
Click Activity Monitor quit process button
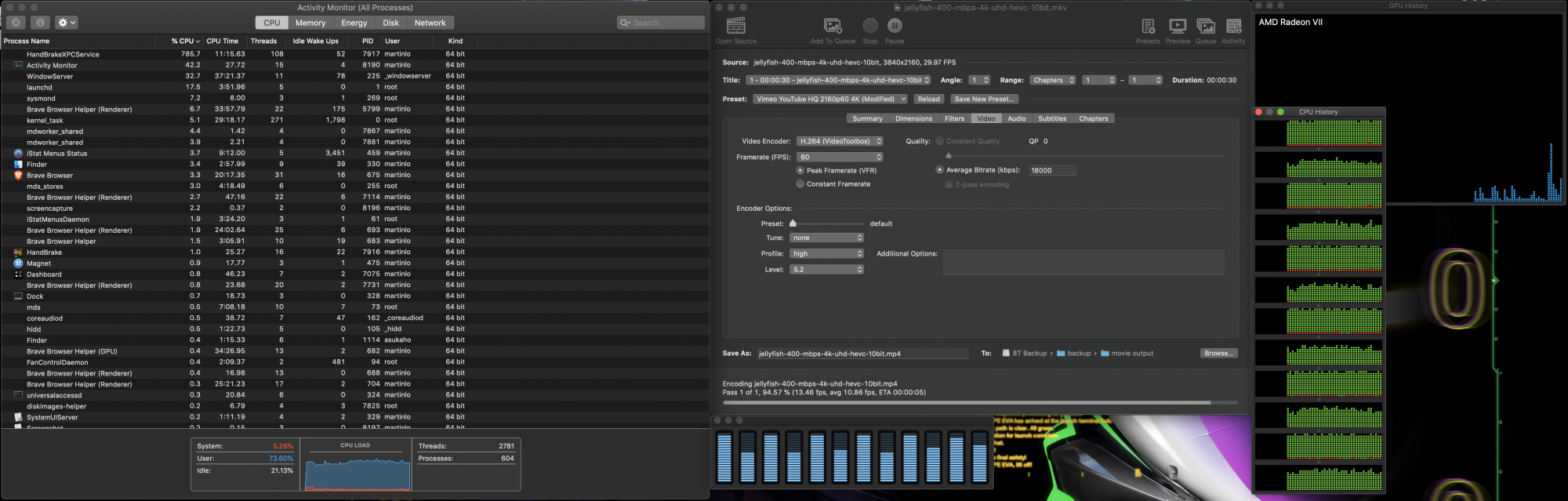click(x=16, y=23)
